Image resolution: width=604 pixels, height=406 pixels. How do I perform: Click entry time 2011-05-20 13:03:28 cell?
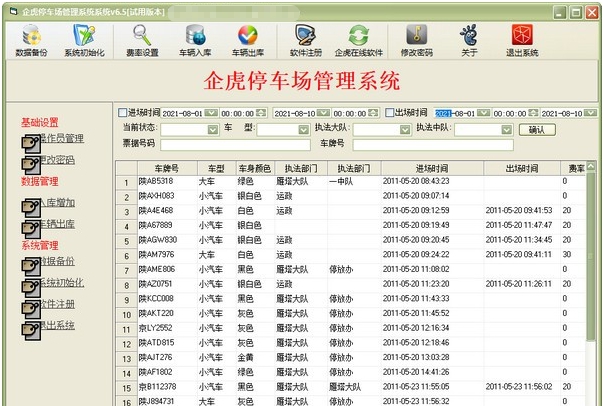[x=432, y=357]
